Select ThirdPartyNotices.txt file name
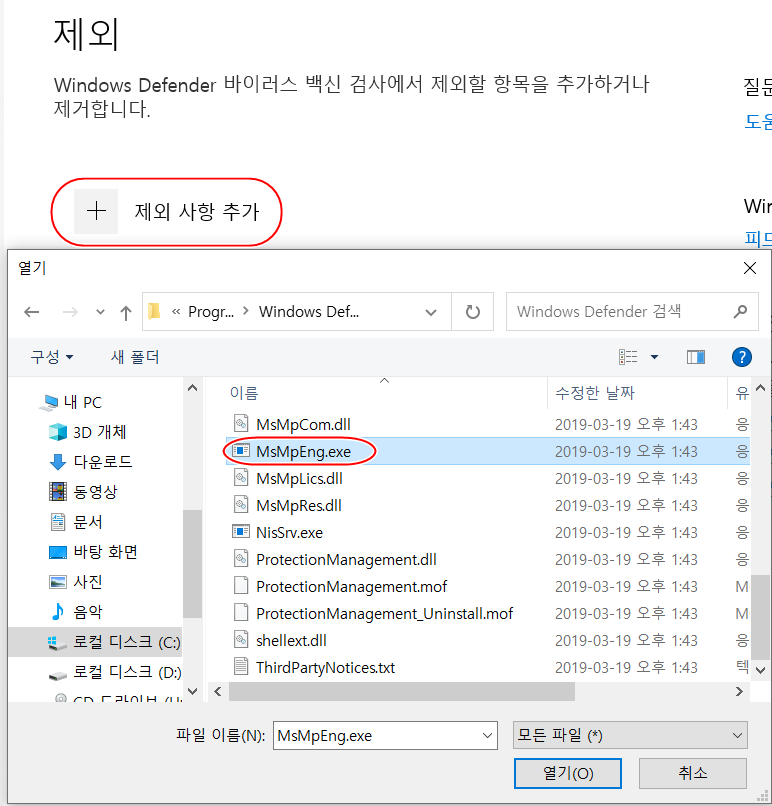 [x=325, y=667]
